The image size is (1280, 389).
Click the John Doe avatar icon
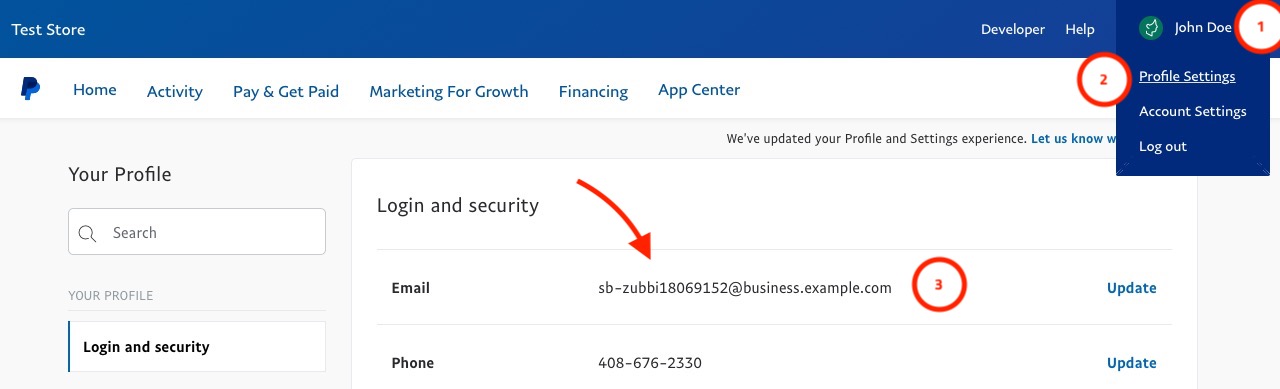point(1151,28)
